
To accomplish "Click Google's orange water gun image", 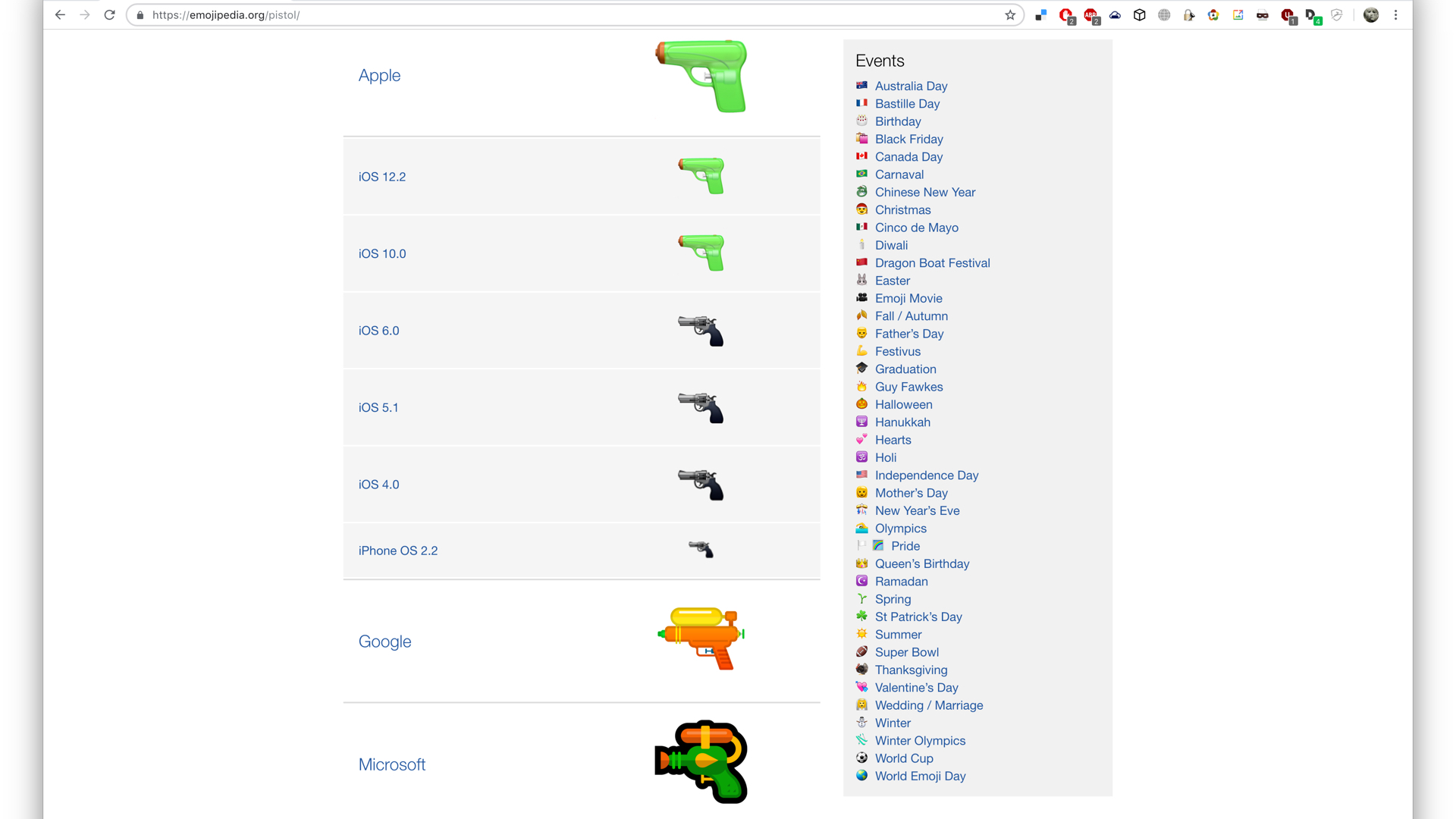I will pyautogui.click(x=701, y=638).
